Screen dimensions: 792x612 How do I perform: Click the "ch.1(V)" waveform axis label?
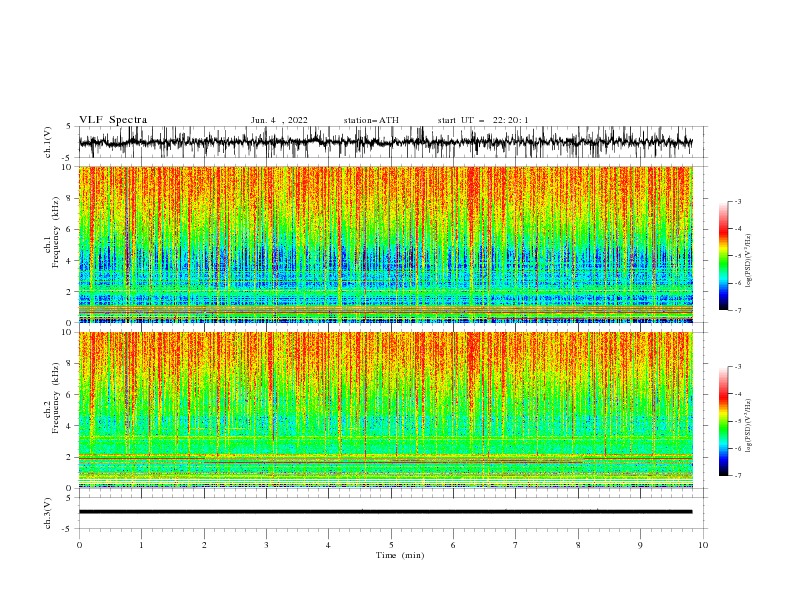pyautogui.click(x=48, y=142)
